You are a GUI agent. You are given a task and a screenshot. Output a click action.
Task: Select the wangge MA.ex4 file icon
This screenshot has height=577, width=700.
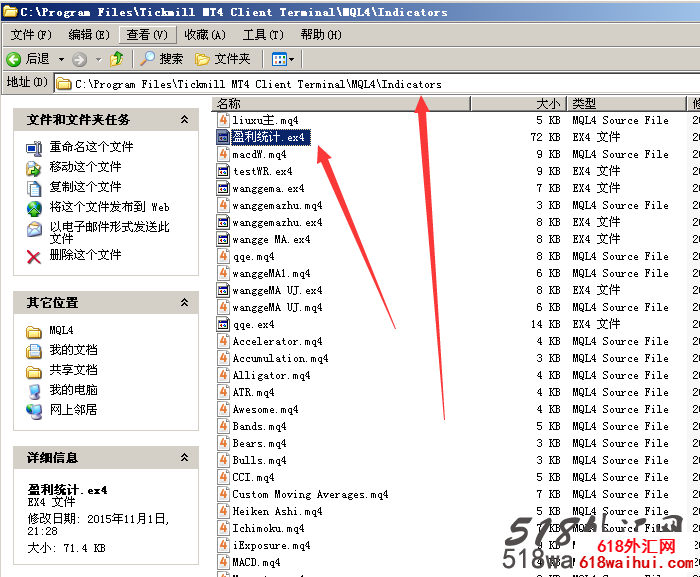(223, 239)
